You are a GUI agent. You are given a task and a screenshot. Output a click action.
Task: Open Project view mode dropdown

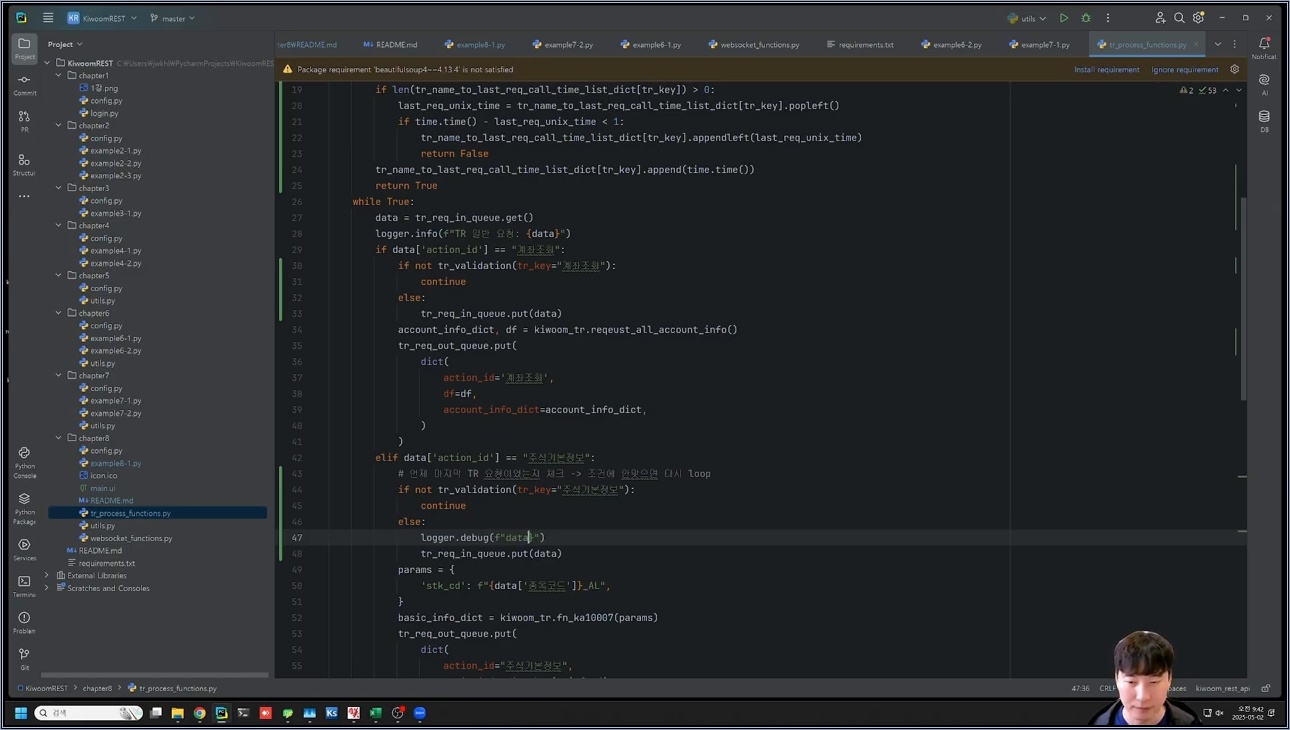pos(65,44)
